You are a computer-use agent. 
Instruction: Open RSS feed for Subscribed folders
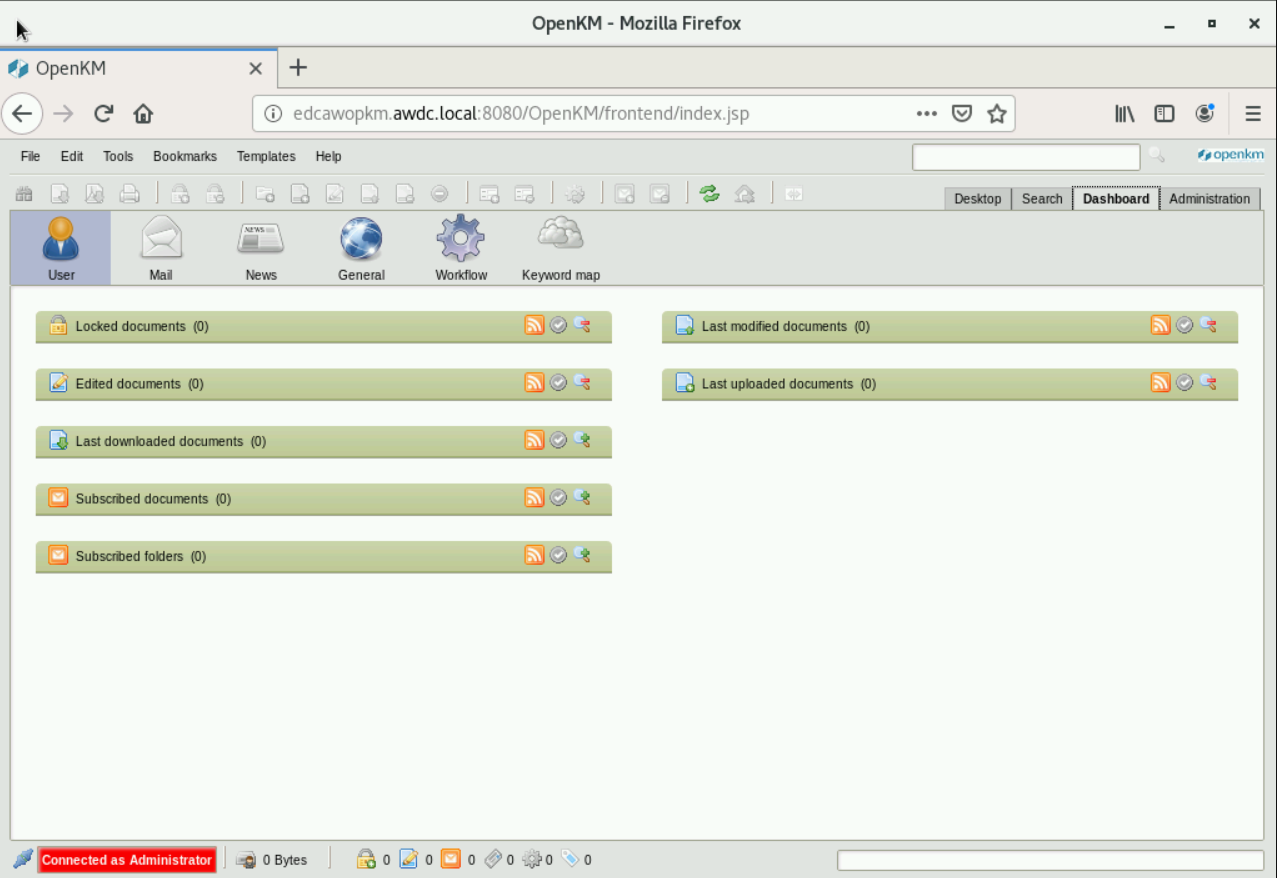coord(535,555)
